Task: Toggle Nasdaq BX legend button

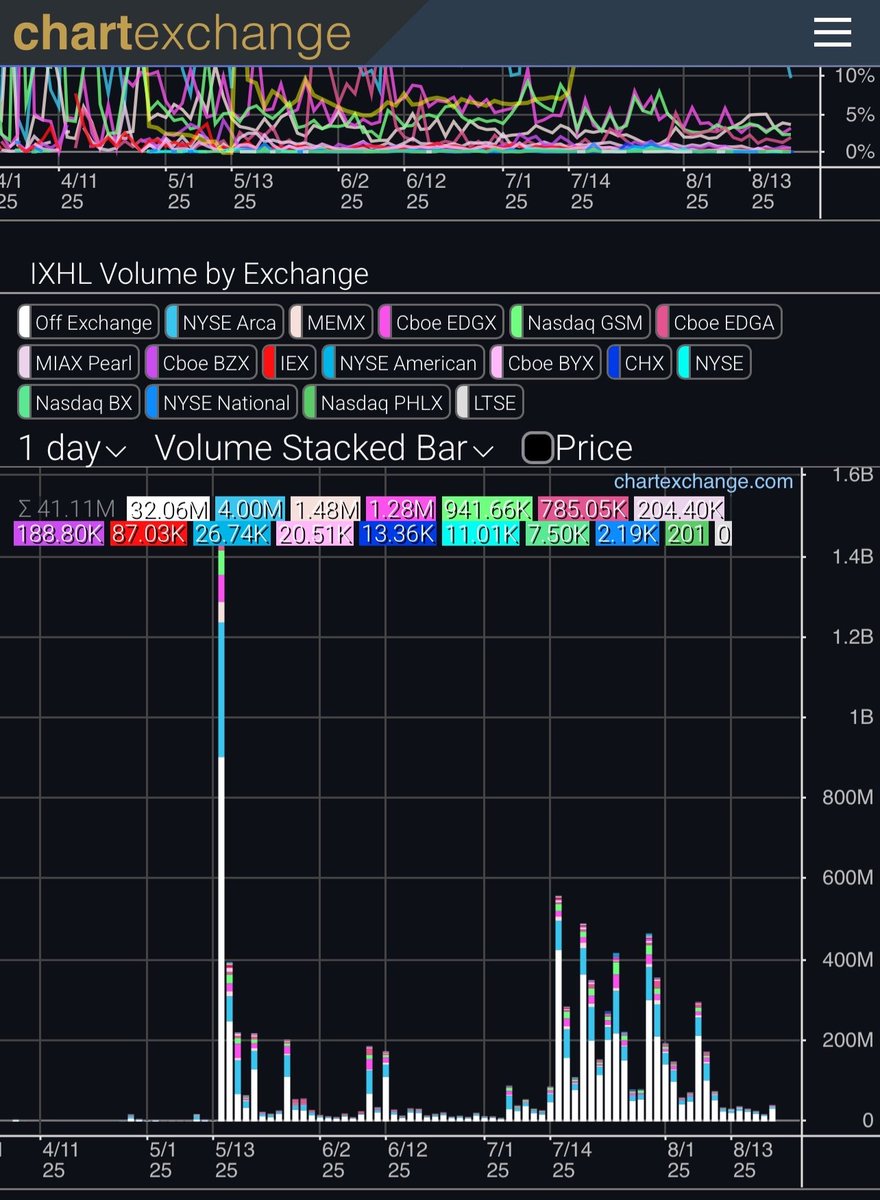Action: coord(79,402)
